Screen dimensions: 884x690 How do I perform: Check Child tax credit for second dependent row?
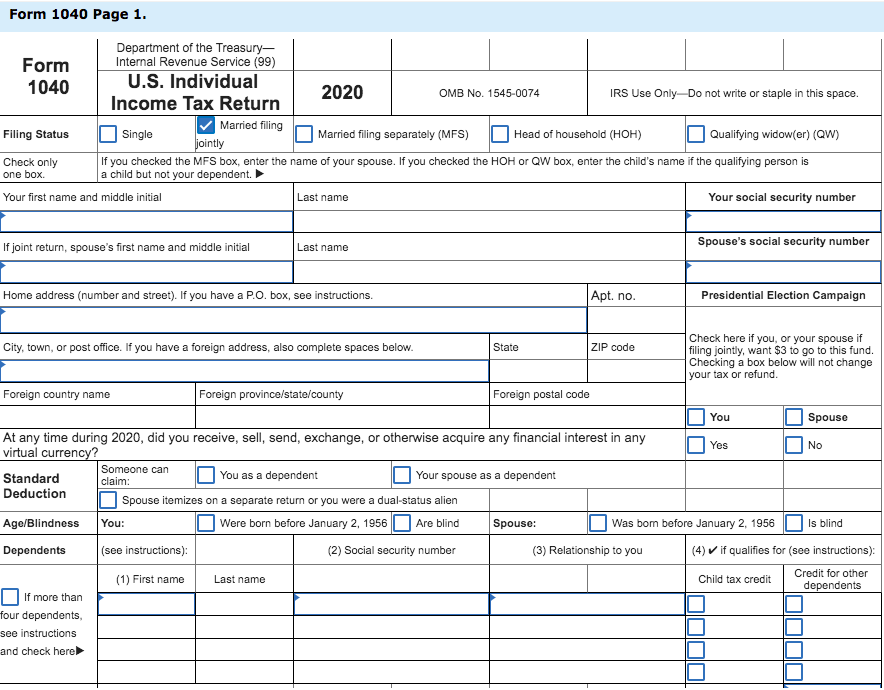[x=696, y=627]
